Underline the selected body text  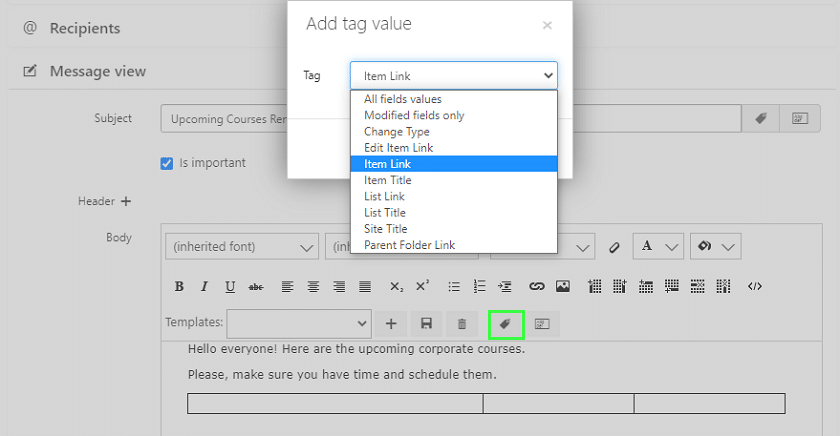230,287
